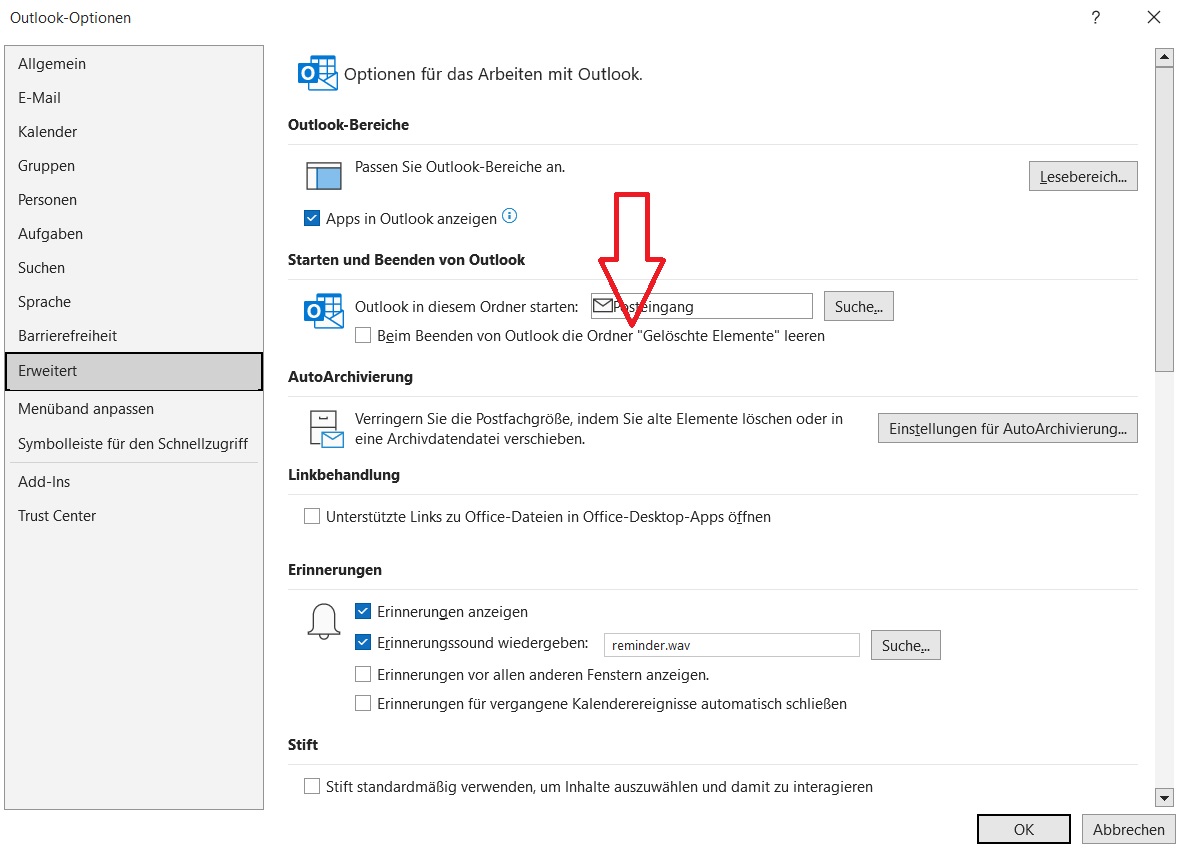Open the Trust Center category
Image resolution: width=1181 pixels, height=852 pixels.
[134, 515]
